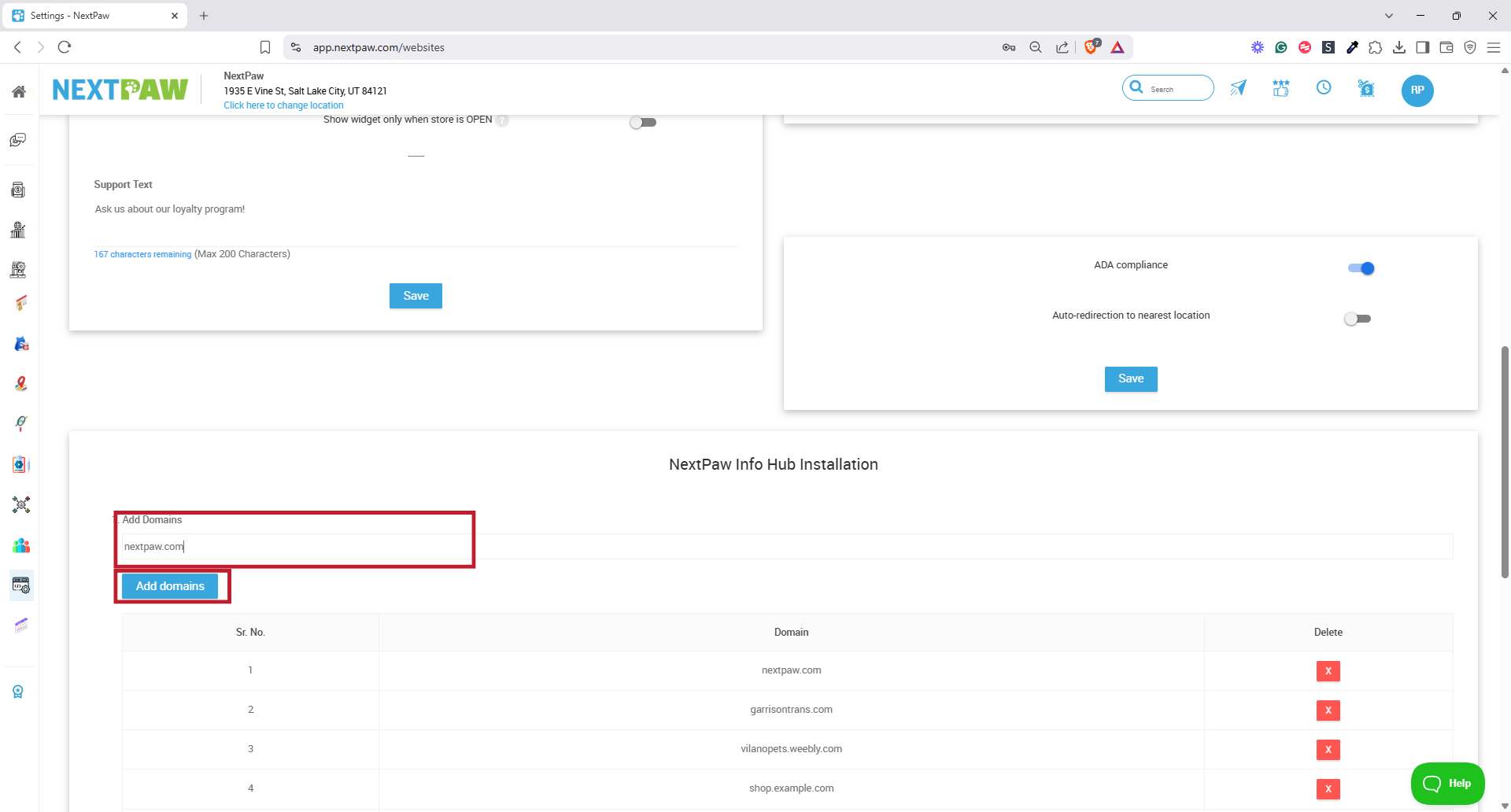1511x812 pixels.
Task: Click the Brave Rewards triangle icon
Action: pos(1118,47)
